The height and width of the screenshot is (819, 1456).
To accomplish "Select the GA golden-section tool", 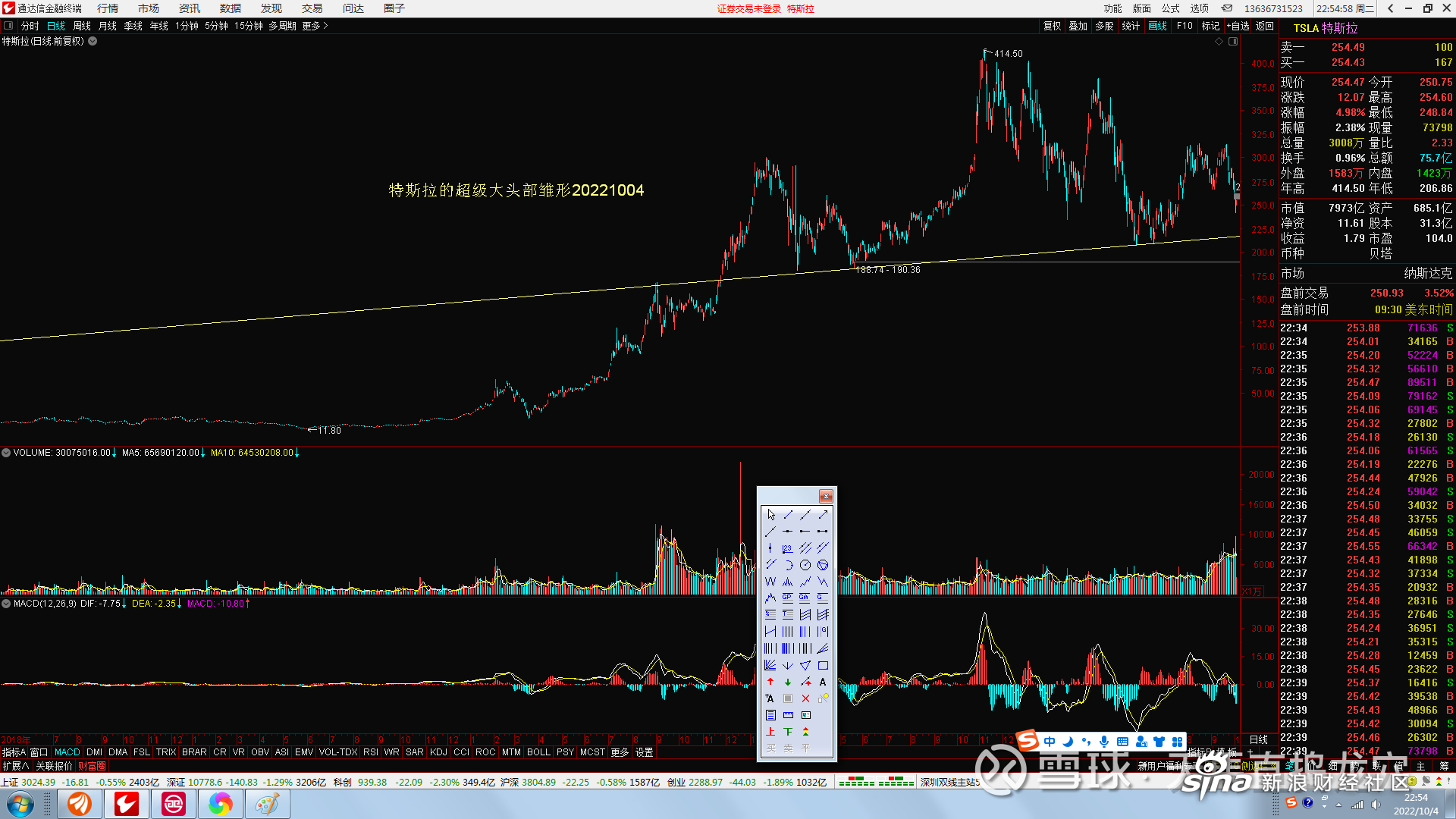I will (805, 598).
